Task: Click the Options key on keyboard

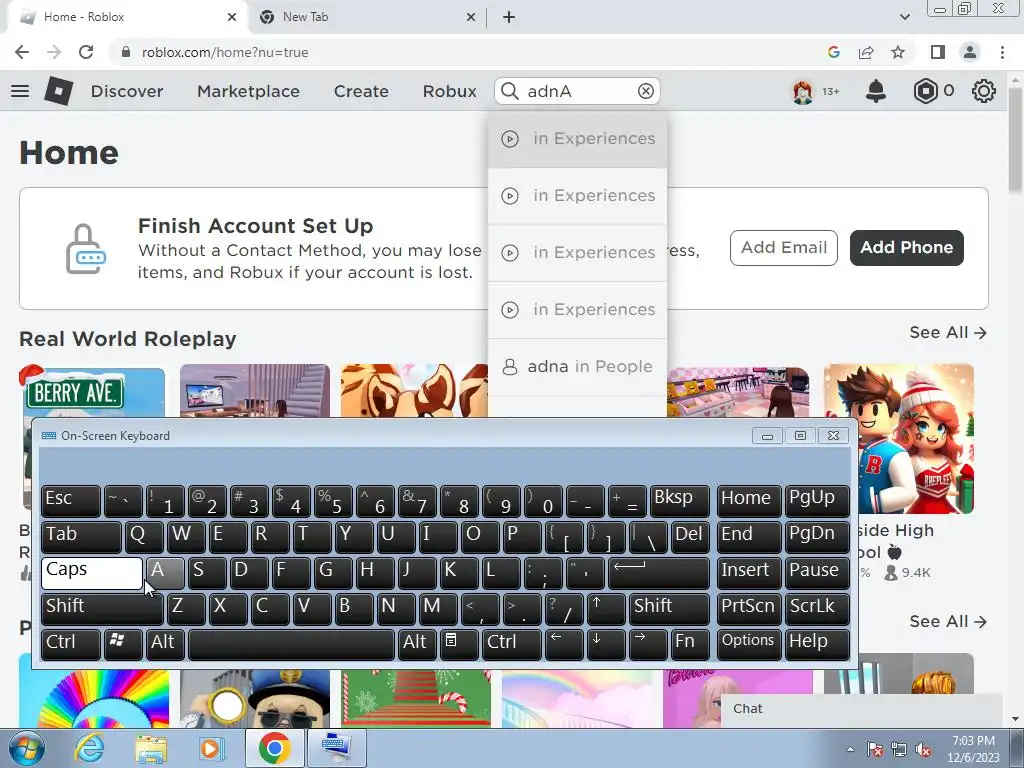Action: 748,645
